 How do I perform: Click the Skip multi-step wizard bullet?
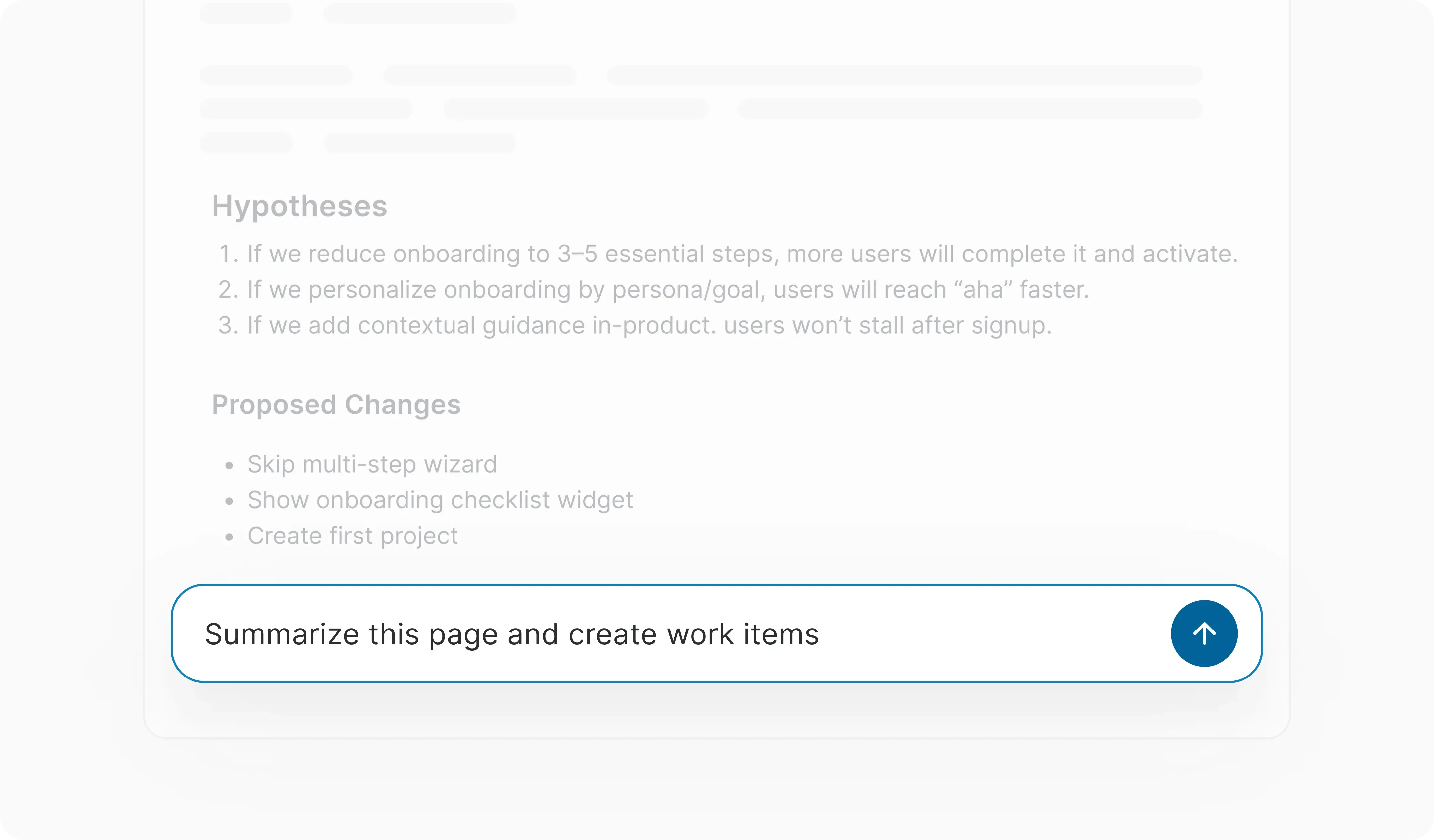click(x=372, y=464)
